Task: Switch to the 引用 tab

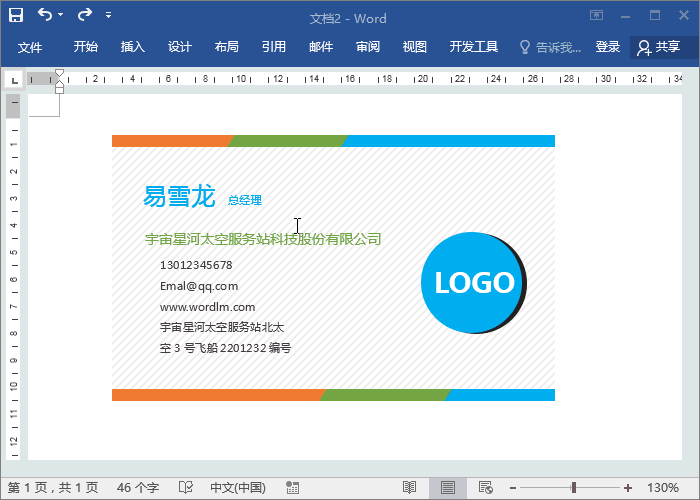Action: 274,47
